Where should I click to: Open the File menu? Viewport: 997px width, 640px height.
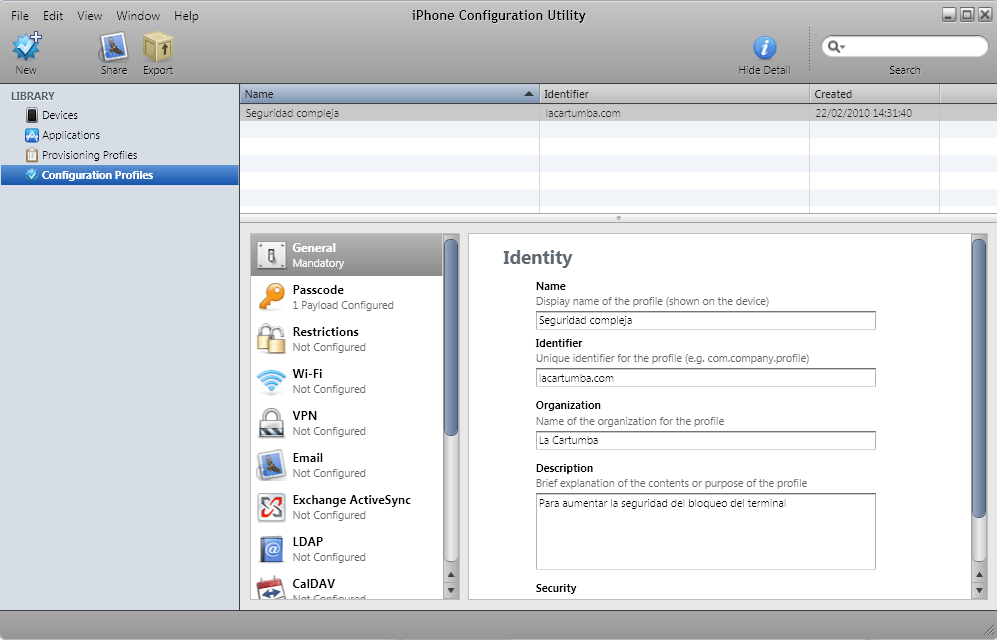(20, 15)
